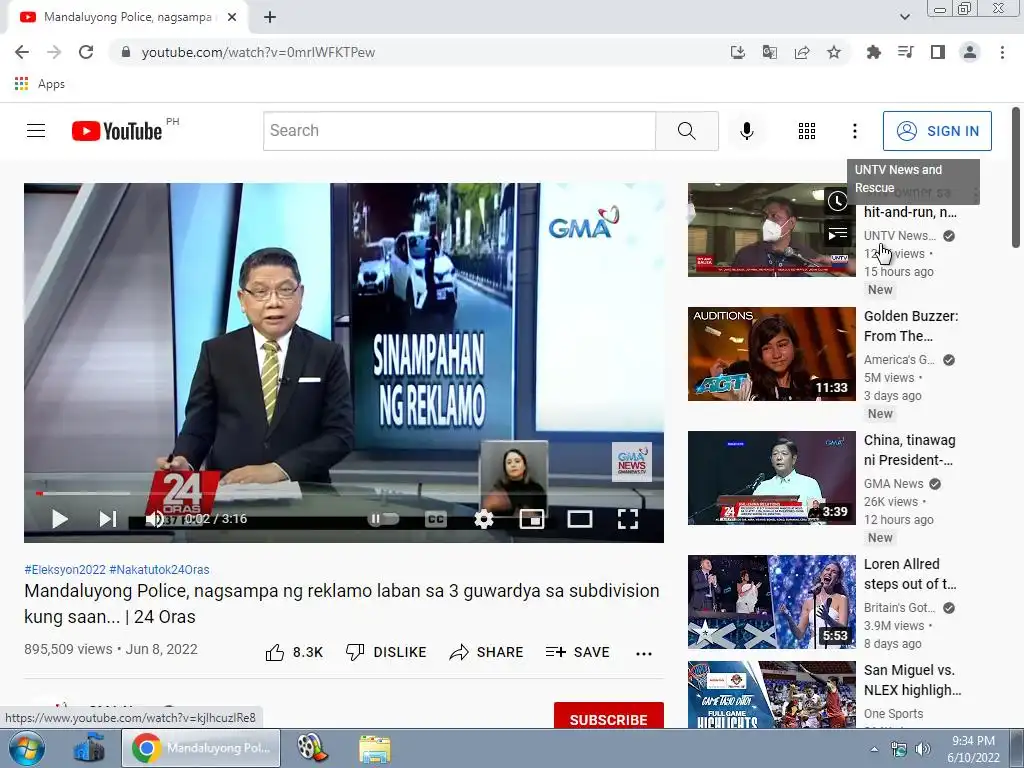Open the #Eleksyon2022 hashtag link
1024x768 pixels.
pos(65,569)
